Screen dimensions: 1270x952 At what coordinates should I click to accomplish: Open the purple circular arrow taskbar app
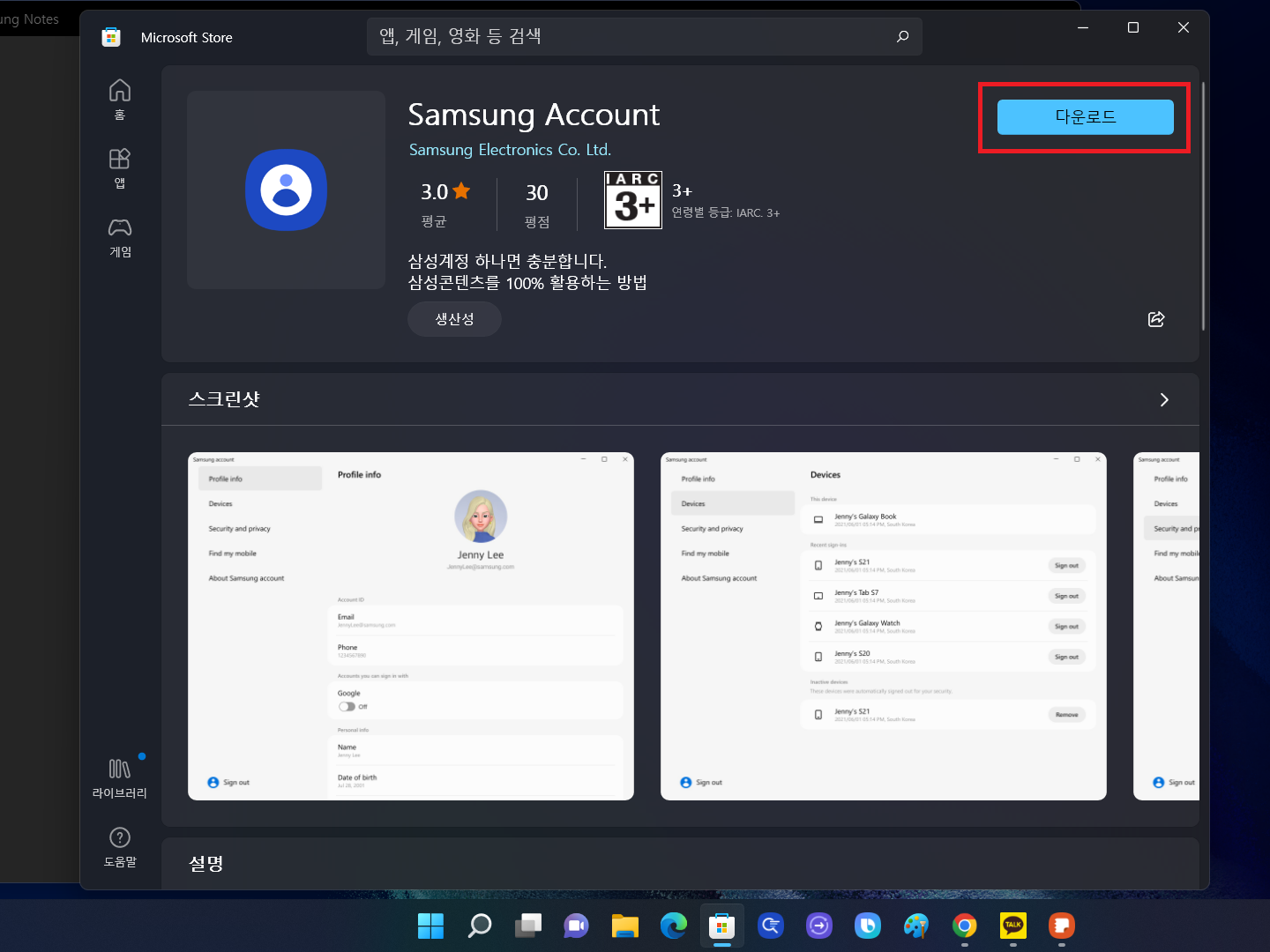(x=819, y=926)
